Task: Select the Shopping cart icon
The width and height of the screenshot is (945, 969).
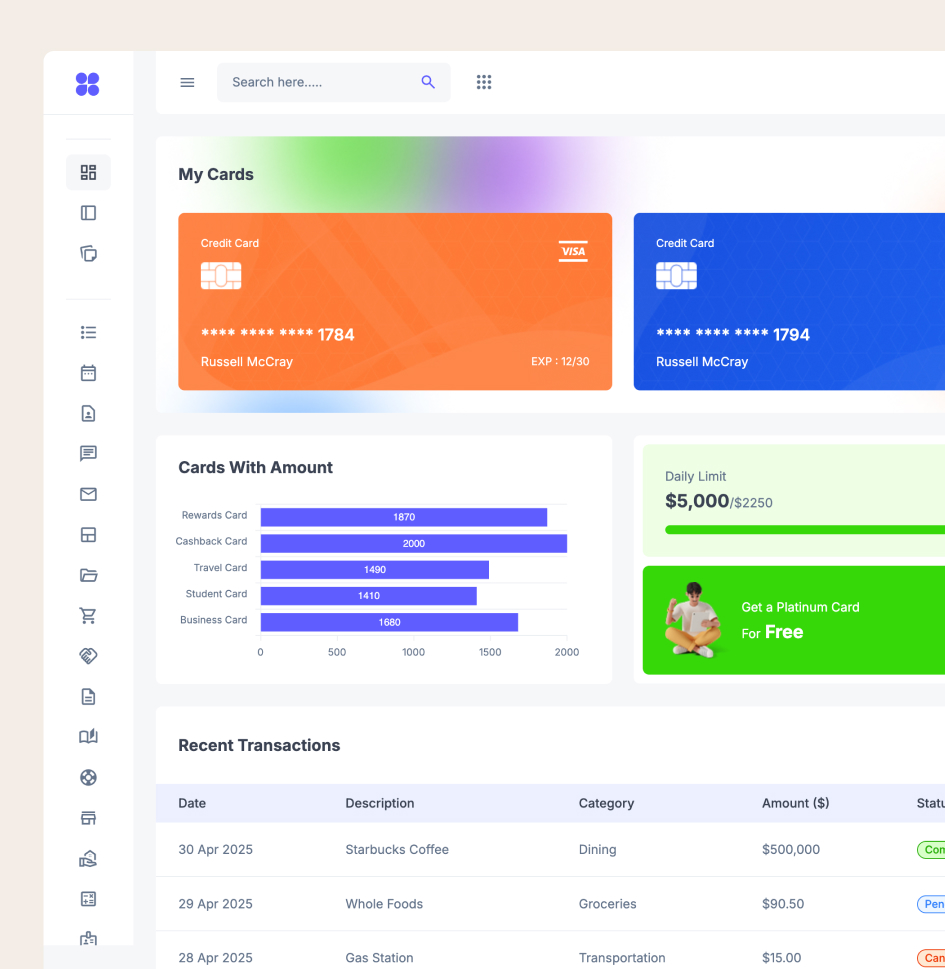Action: pyautogui.click(x=88, y=615)
